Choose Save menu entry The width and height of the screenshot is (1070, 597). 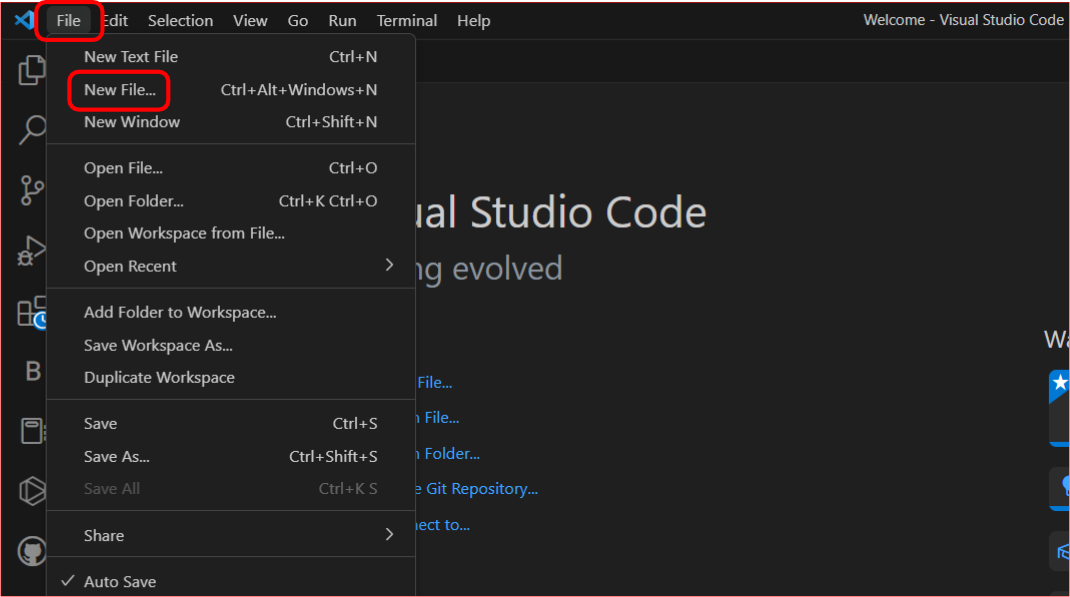pos(231,423)
